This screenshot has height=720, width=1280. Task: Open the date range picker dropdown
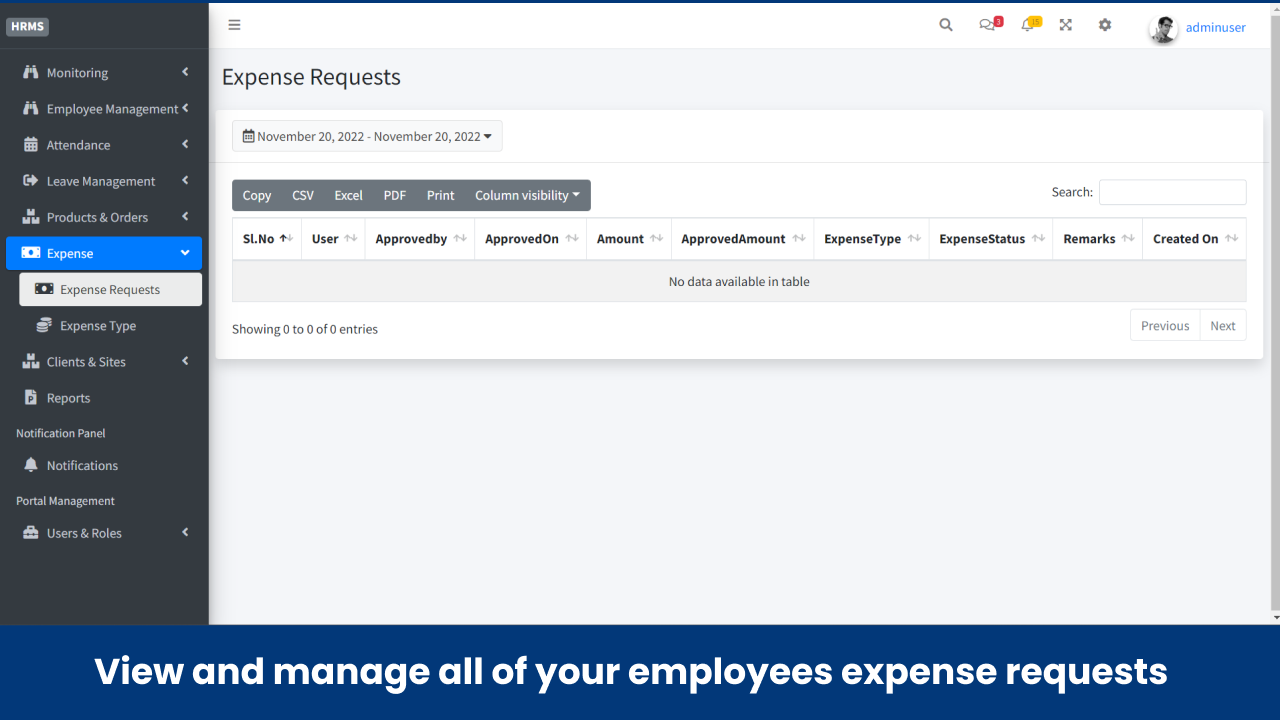pyautogui.click(x=367, y=136)
